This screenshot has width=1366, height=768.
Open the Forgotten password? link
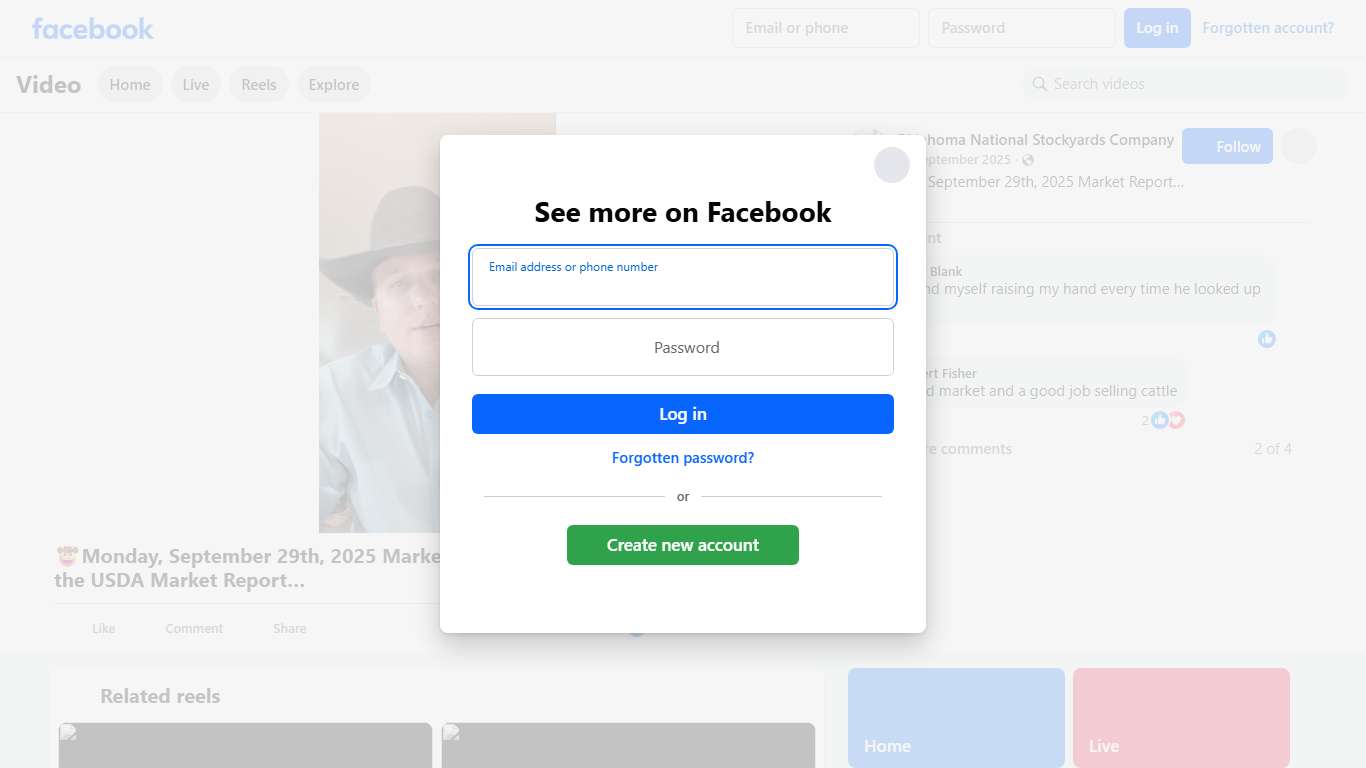pos(683,457)
